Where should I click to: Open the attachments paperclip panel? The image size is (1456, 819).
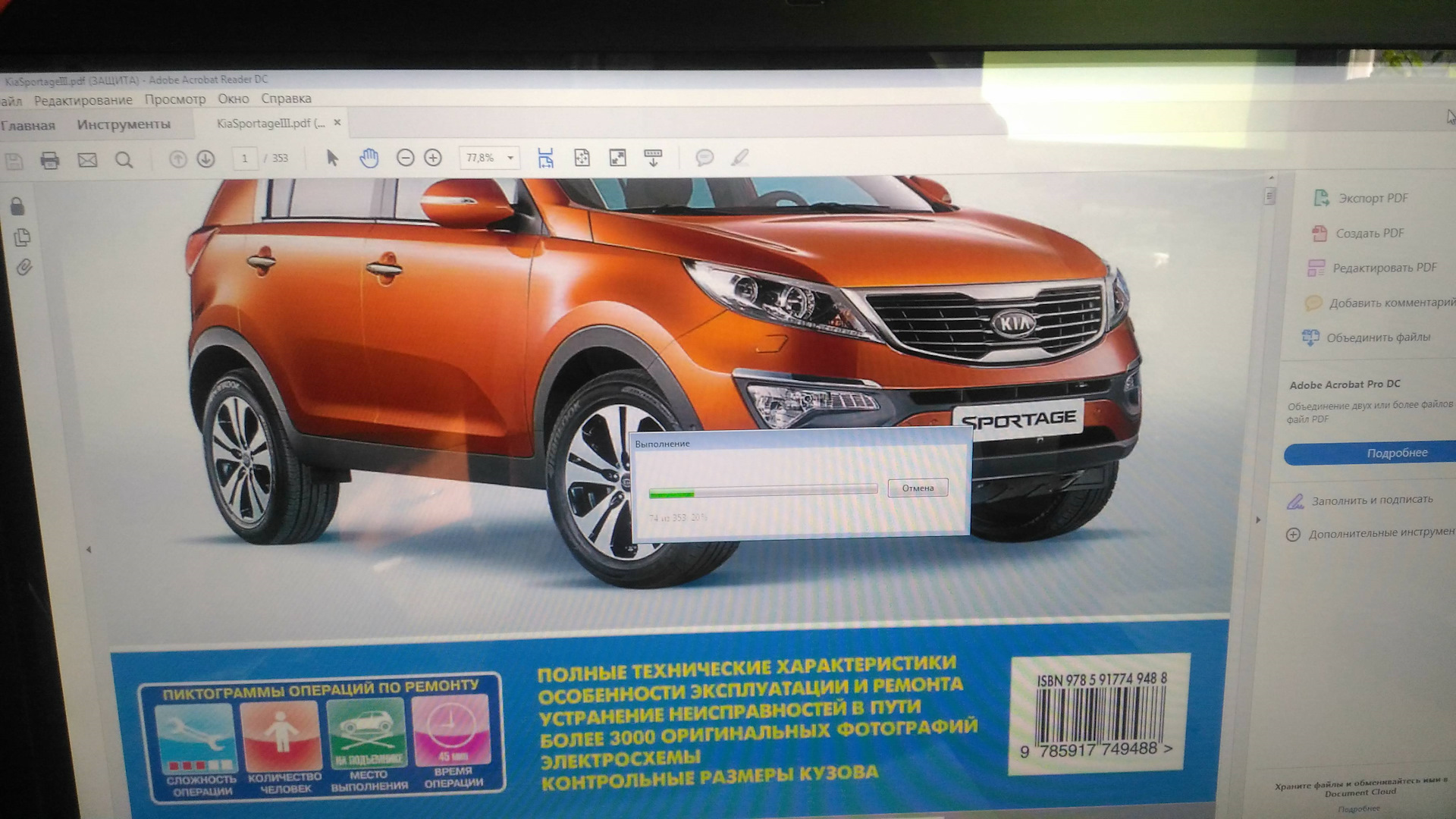click(x=24, y=268)
